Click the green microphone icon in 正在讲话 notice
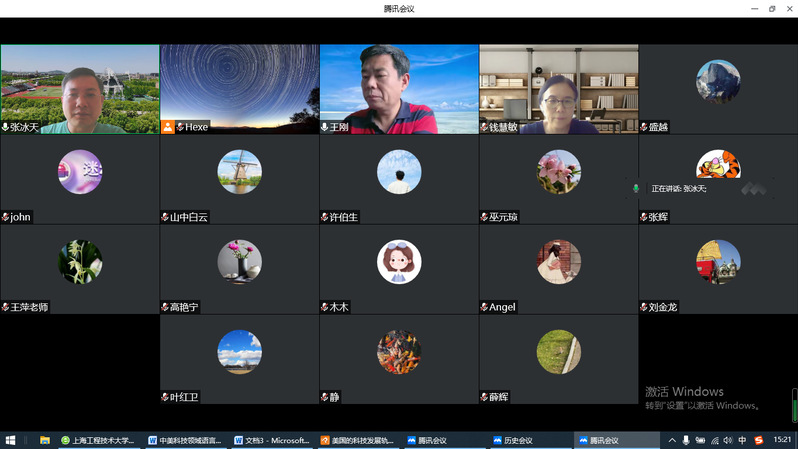 636,188
